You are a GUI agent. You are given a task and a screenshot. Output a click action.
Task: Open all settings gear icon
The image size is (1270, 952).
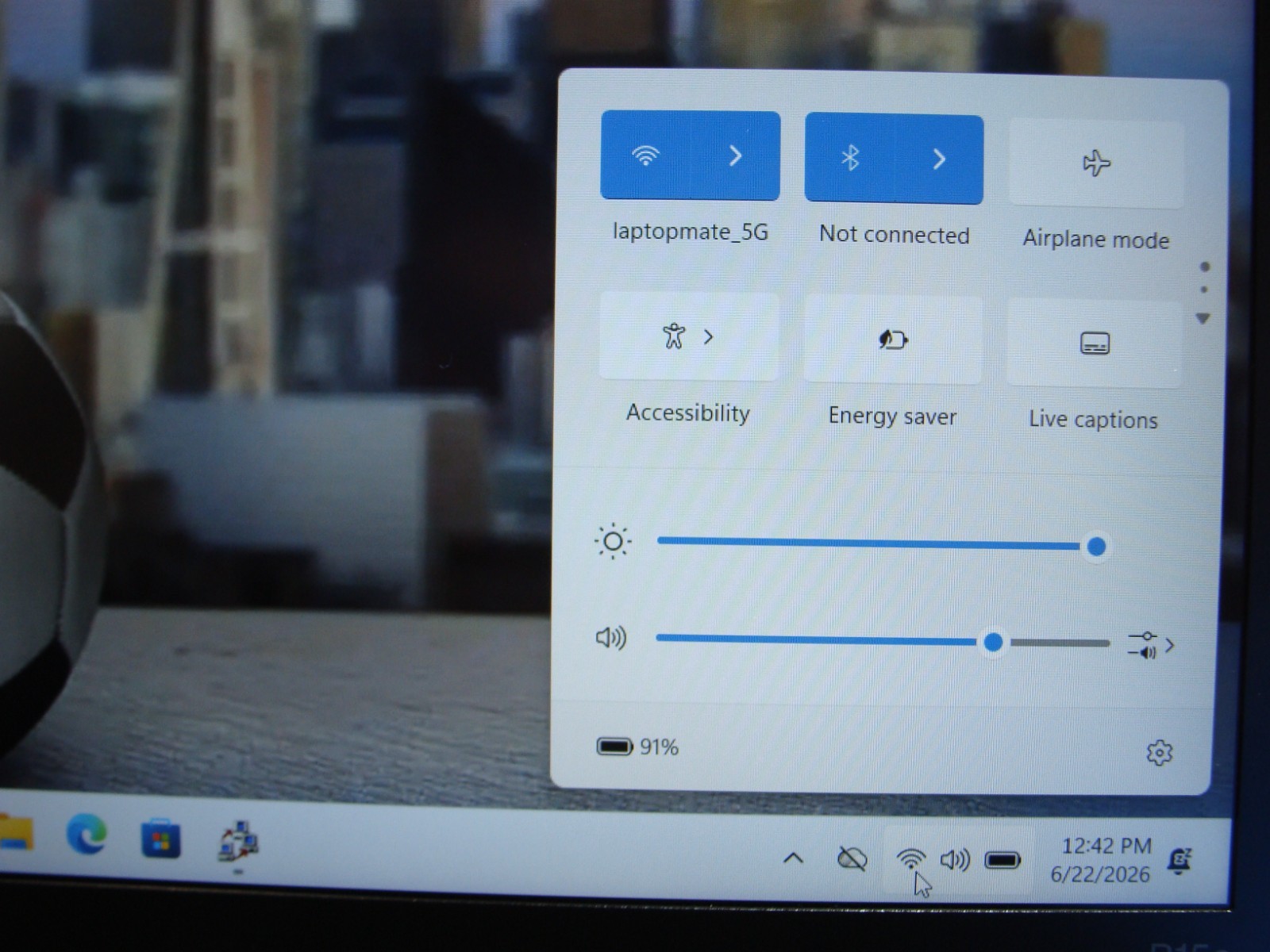click(1160, 753)
